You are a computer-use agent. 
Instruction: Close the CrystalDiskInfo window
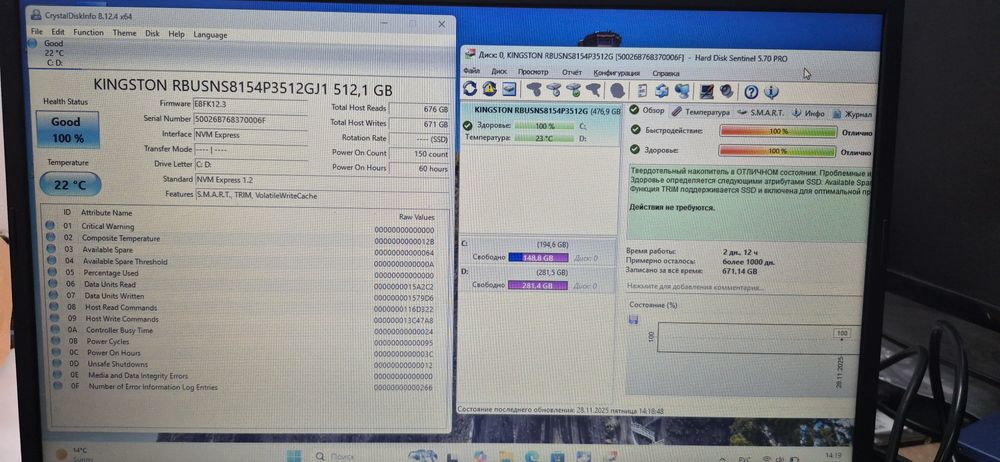pos(441,24)
